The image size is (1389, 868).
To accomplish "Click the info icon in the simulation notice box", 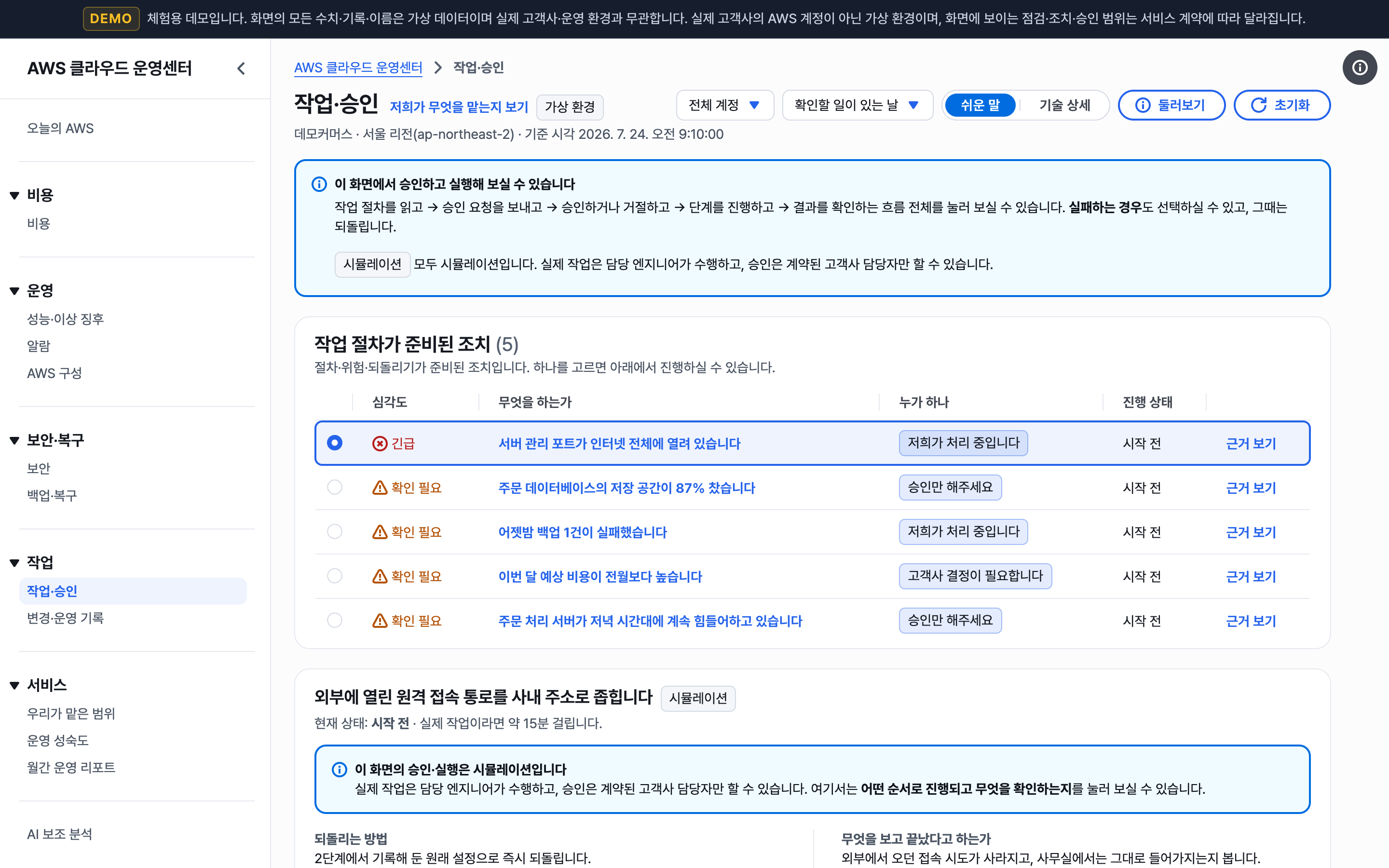I will click(x=339, y=769).
